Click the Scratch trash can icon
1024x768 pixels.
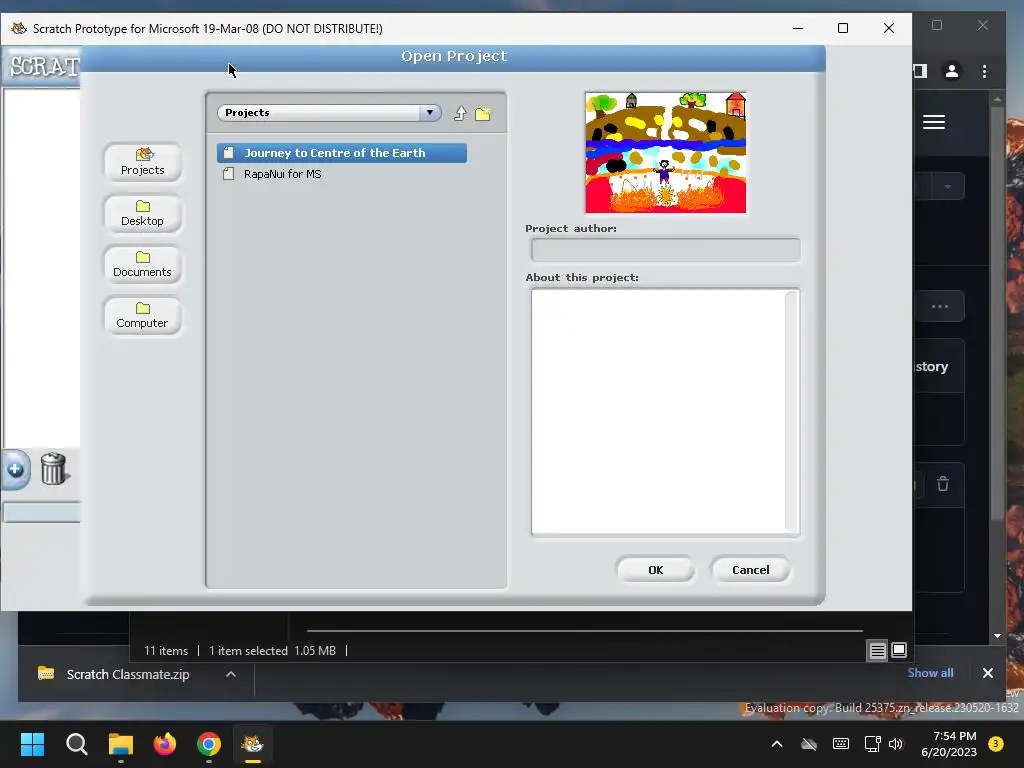54,468
